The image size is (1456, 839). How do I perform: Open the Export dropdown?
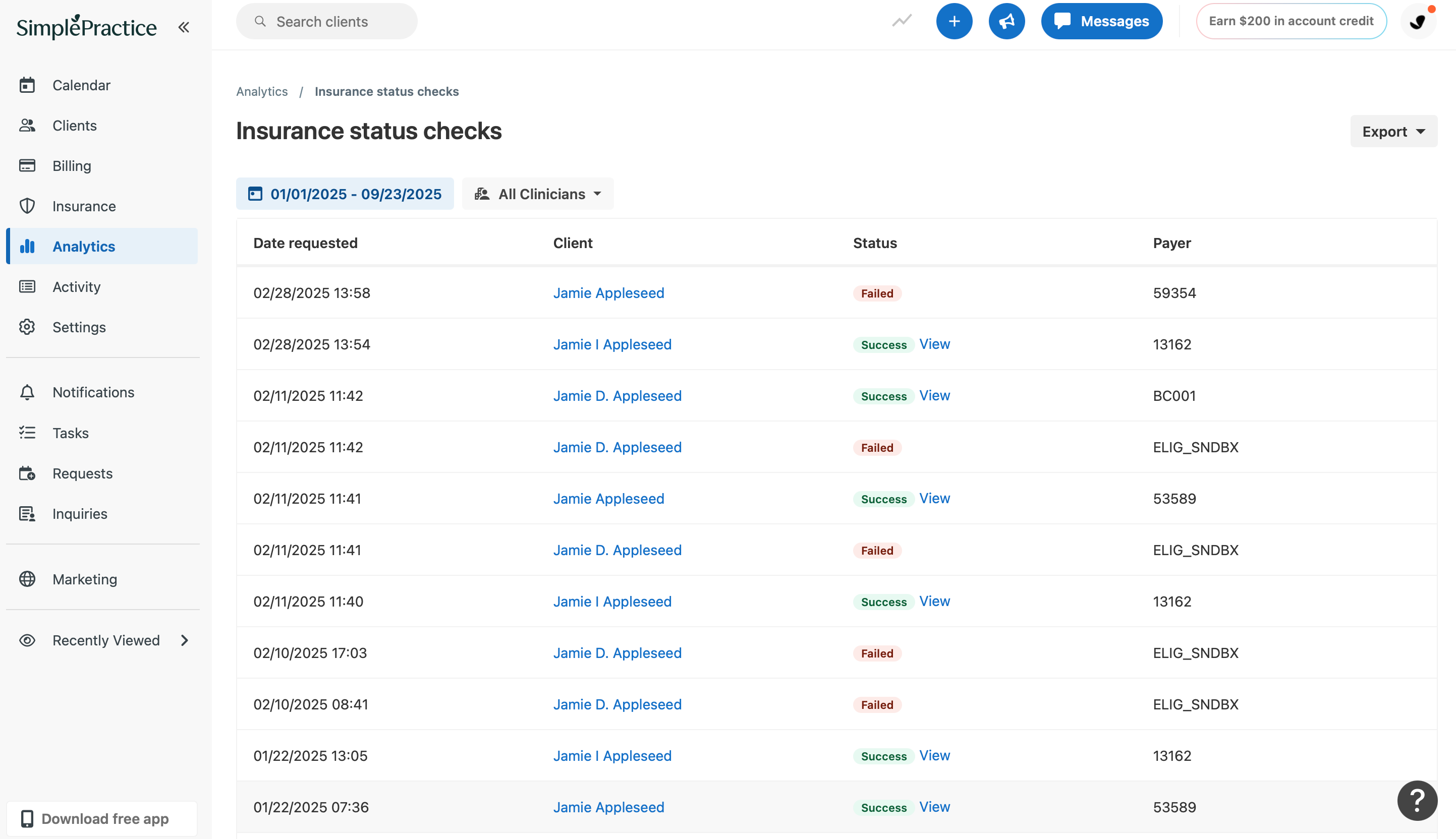point(1393,131)
